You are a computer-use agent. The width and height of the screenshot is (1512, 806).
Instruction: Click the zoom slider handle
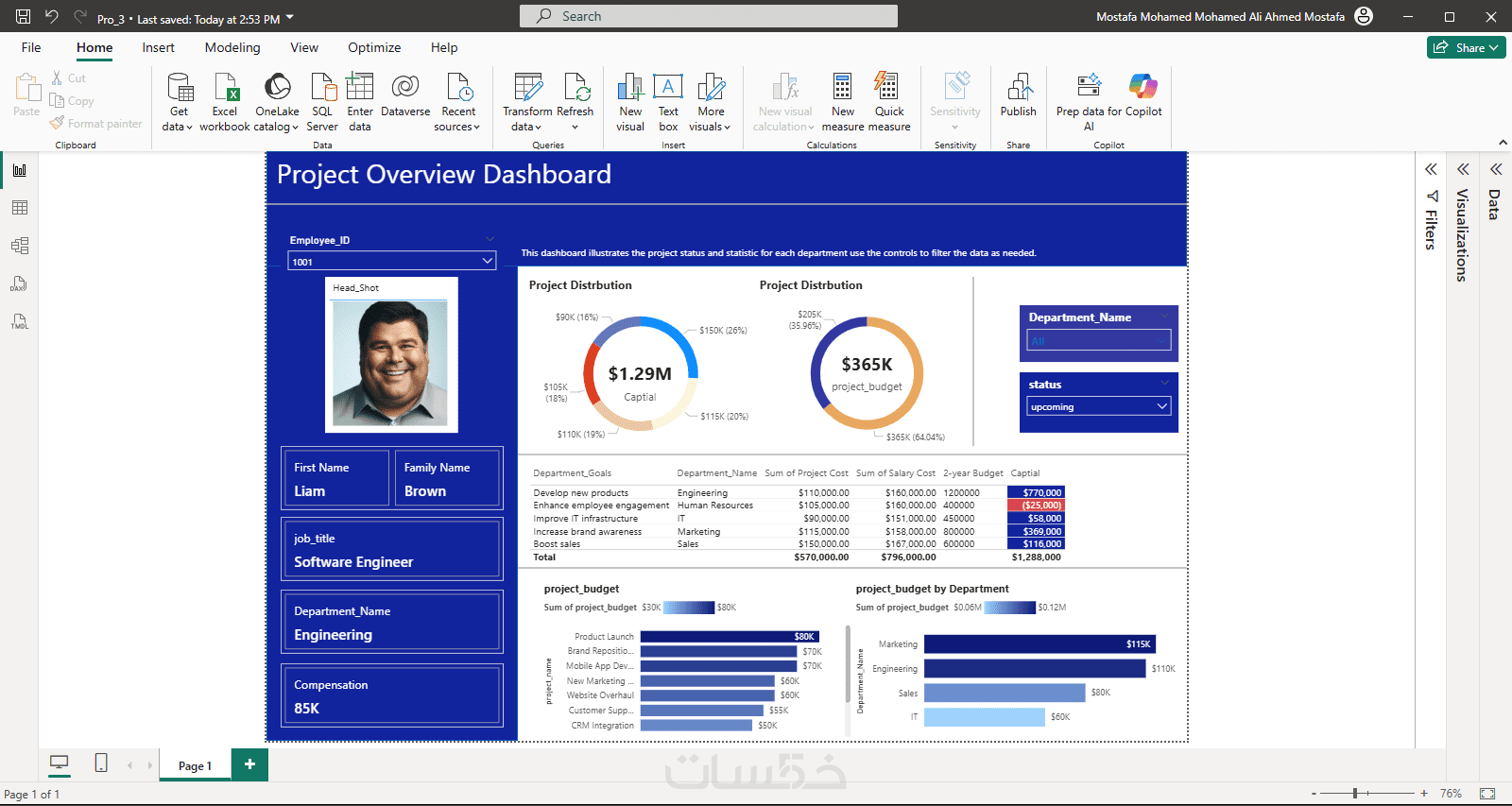pyautogui.click(x=1355, y=794)
